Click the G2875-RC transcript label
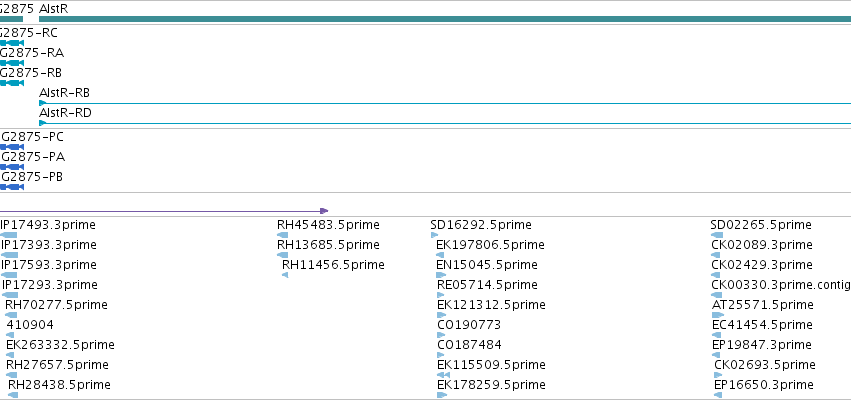Image resolution: width=851 pixels, height=400 pixels. (x=28, y=33)
